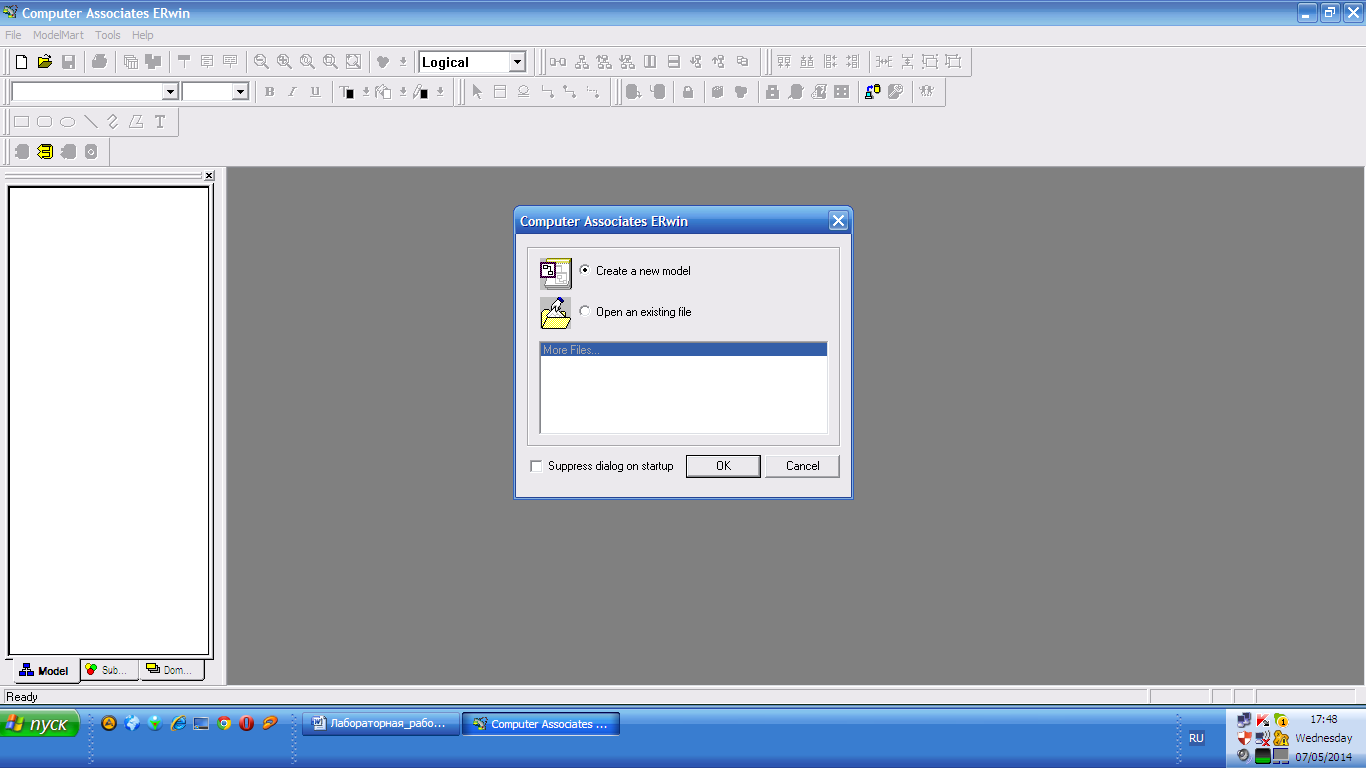Click the Italic formatting icon

[x=292, y=92]
